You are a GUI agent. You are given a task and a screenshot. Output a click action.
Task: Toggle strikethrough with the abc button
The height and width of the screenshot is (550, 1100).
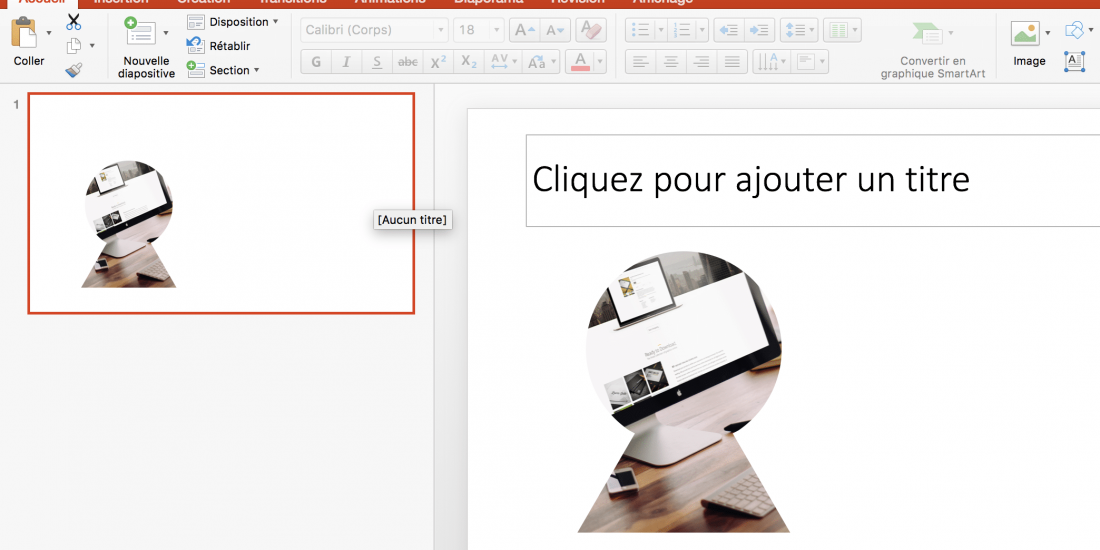point(408,62)
